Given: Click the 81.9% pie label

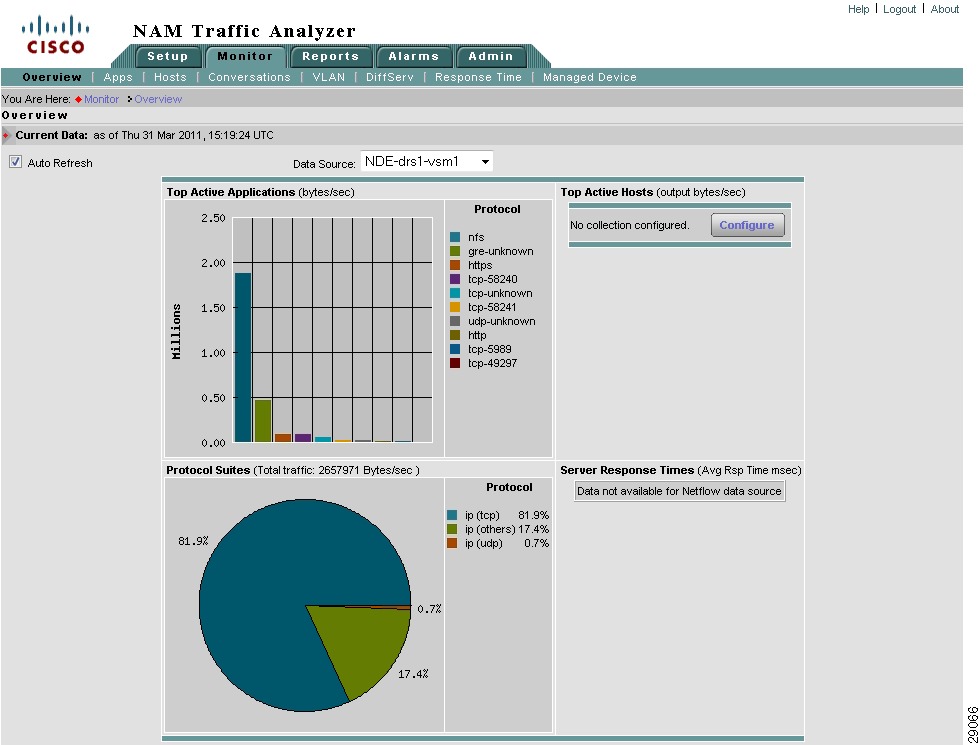Looking at the screenshot, I should (x=193, y=541).
